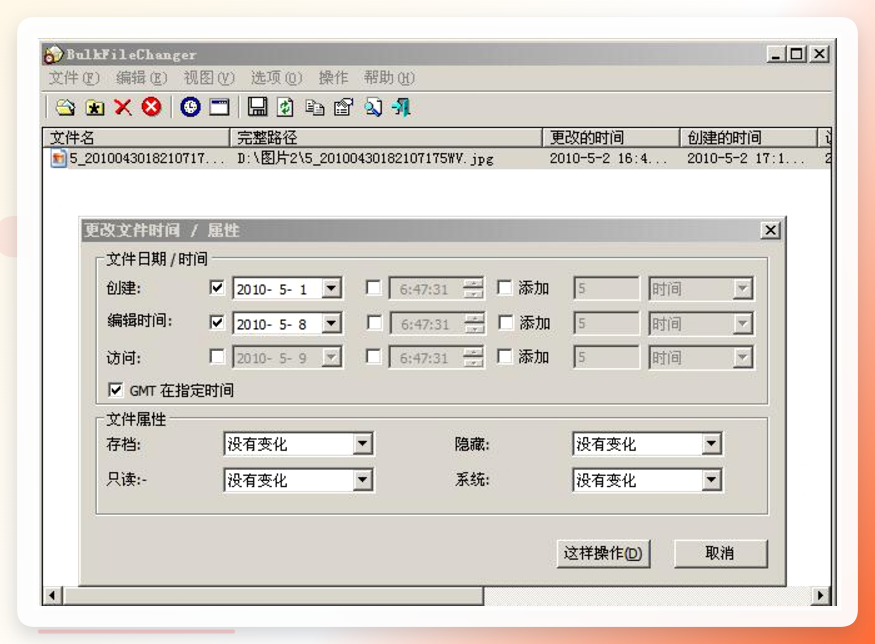This screenshot has width=875, height=644.
Task: Click the BulkFileChanger title bar app icon
Action: point(54,54)
